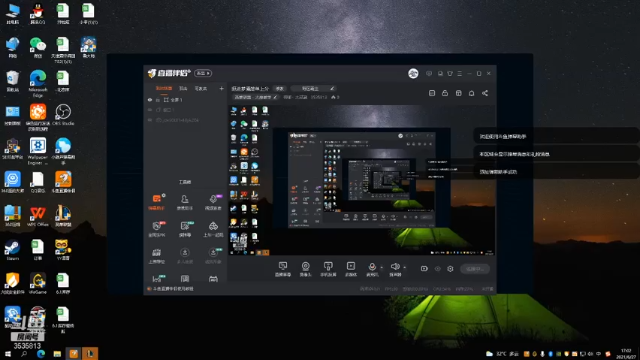This screenshot has height=360, width=640.
Task: Open the gamepad tool in the bottom tool row
Action: click(213, 279)
